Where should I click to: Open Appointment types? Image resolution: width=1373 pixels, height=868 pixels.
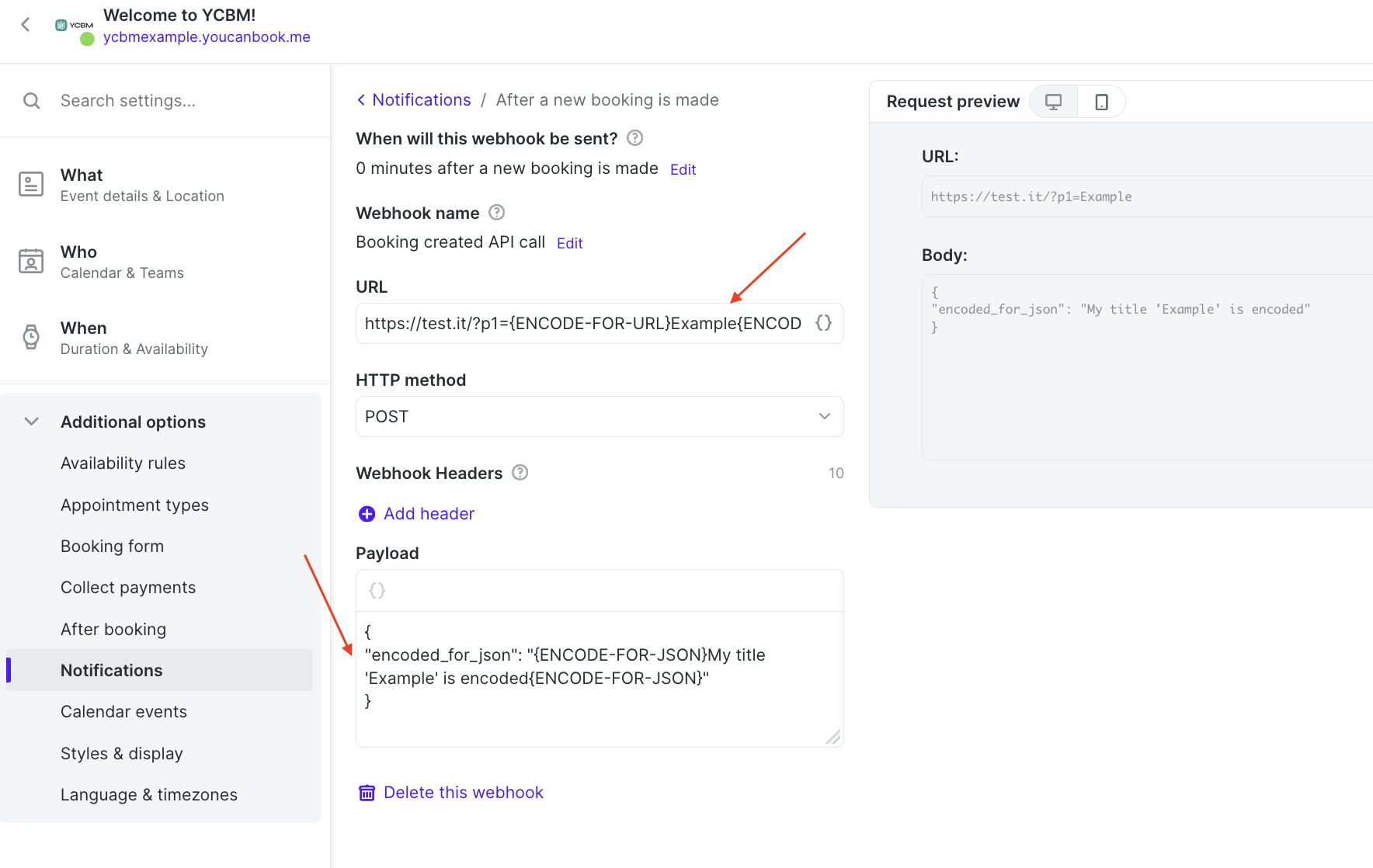tap(134, 505)
